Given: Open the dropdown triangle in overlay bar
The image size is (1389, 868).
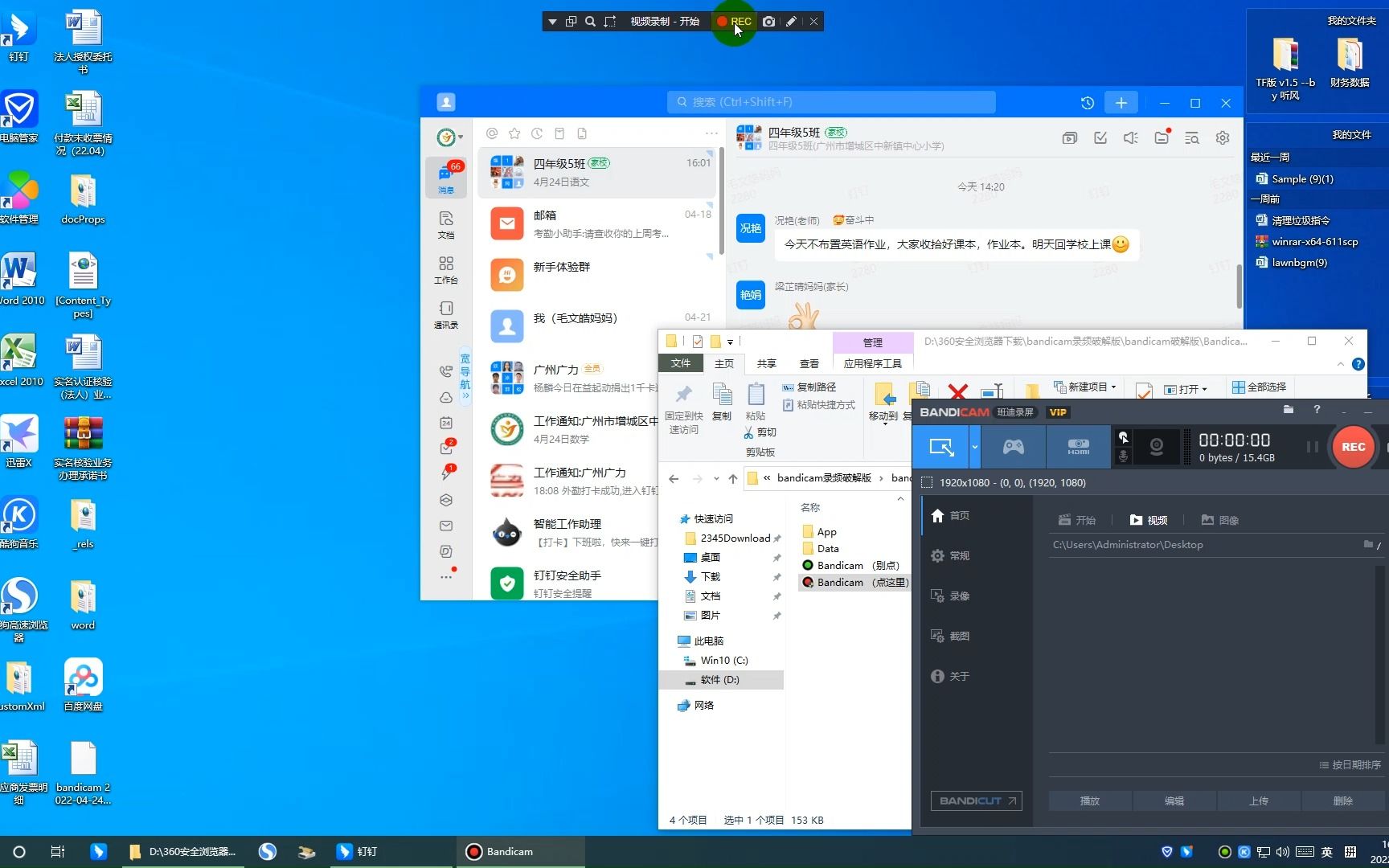Looking at the screenshot, I should tap(552, 22).
